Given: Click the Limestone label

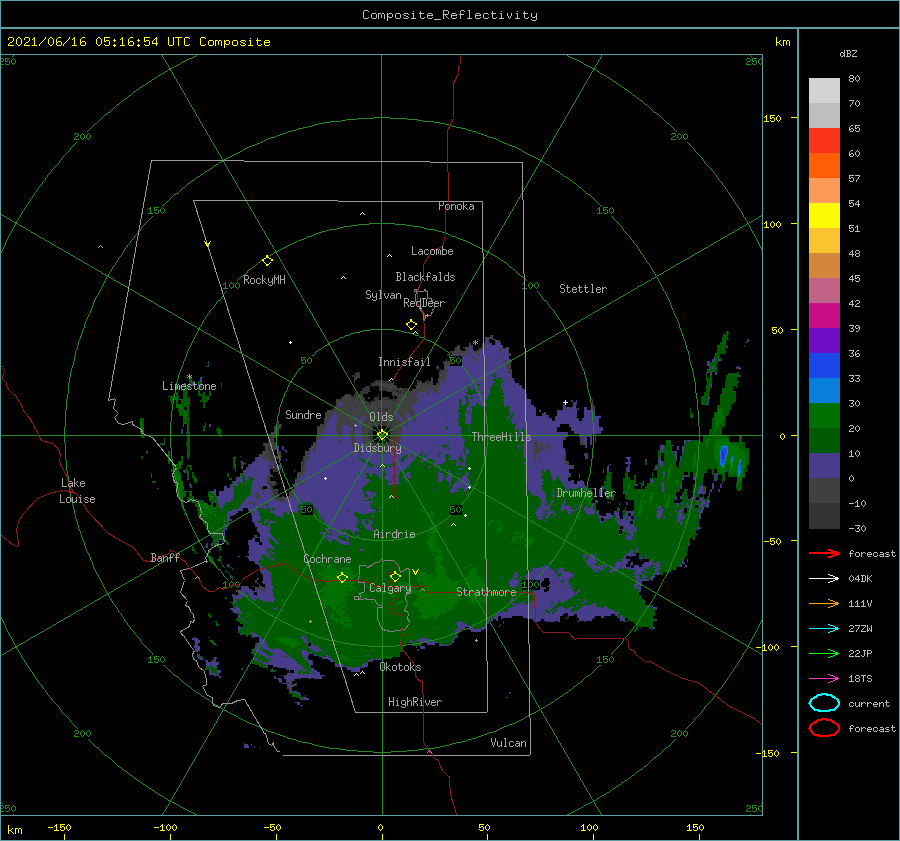Looking at the screenshot, I should (x=189, y=386).
